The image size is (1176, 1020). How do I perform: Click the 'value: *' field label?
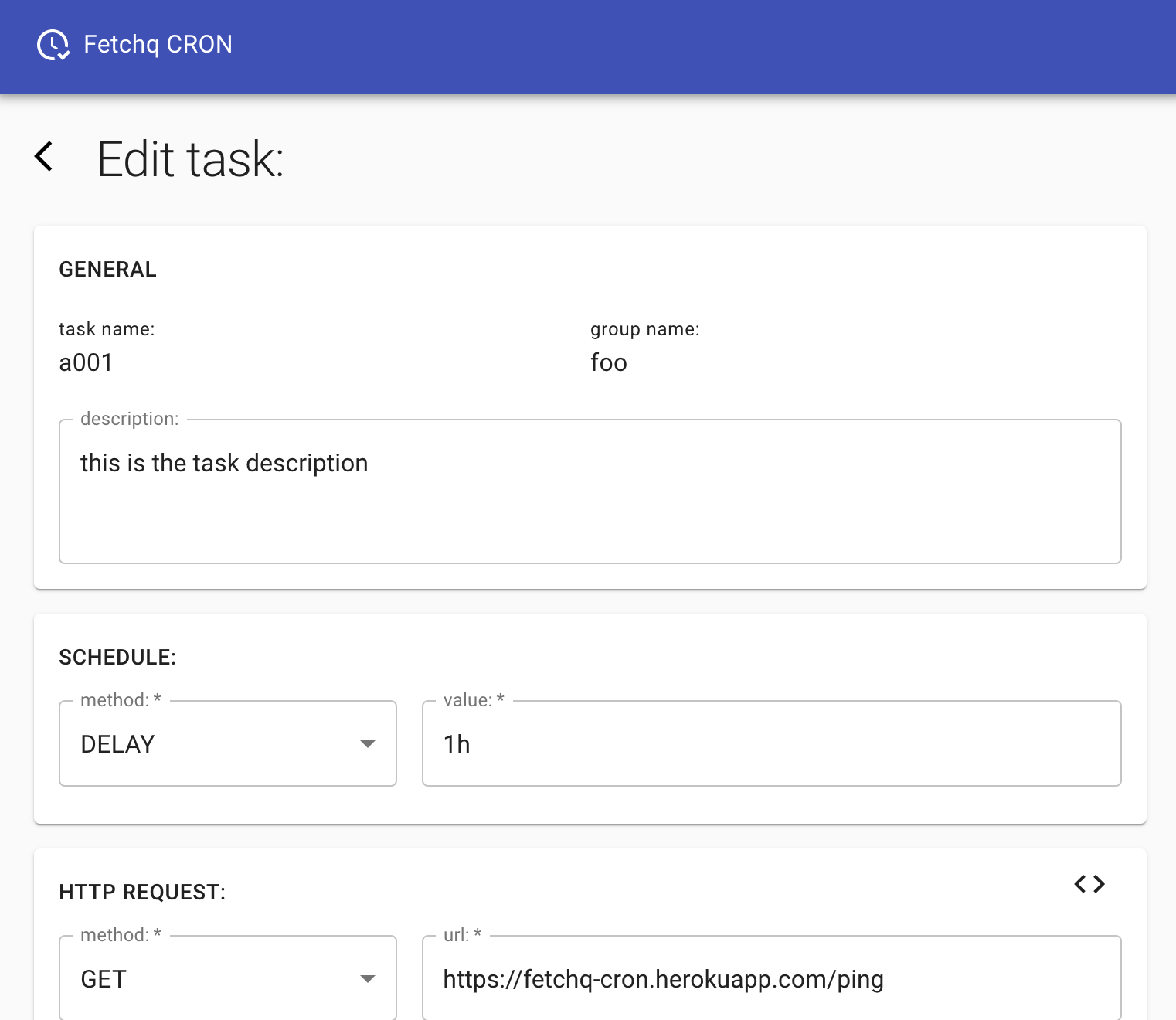click(474, 700)
